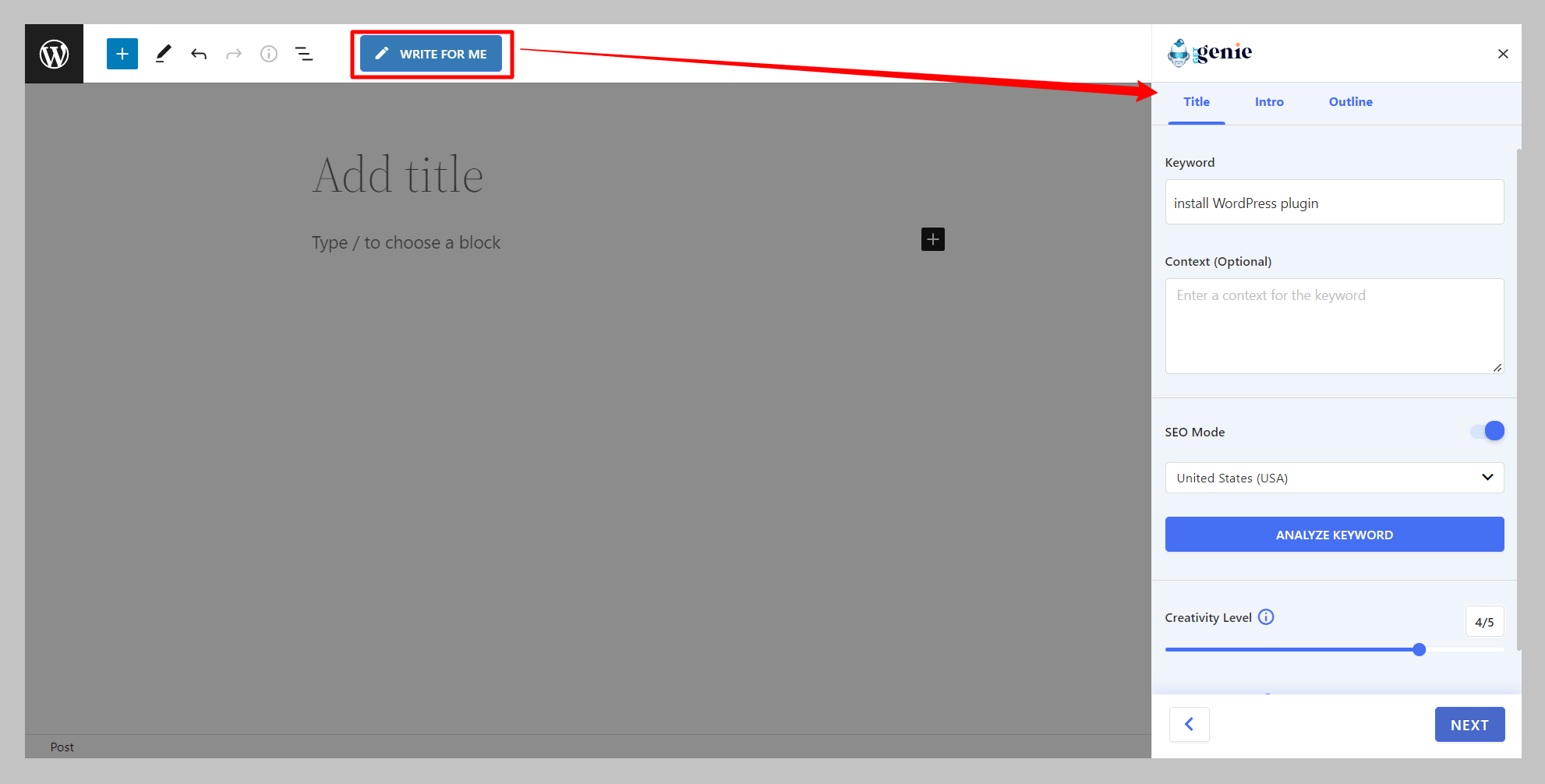The width and height of the screenshot is (1545, 784).
Task: Select the Title tab
Action: [x=1197, y=102]
